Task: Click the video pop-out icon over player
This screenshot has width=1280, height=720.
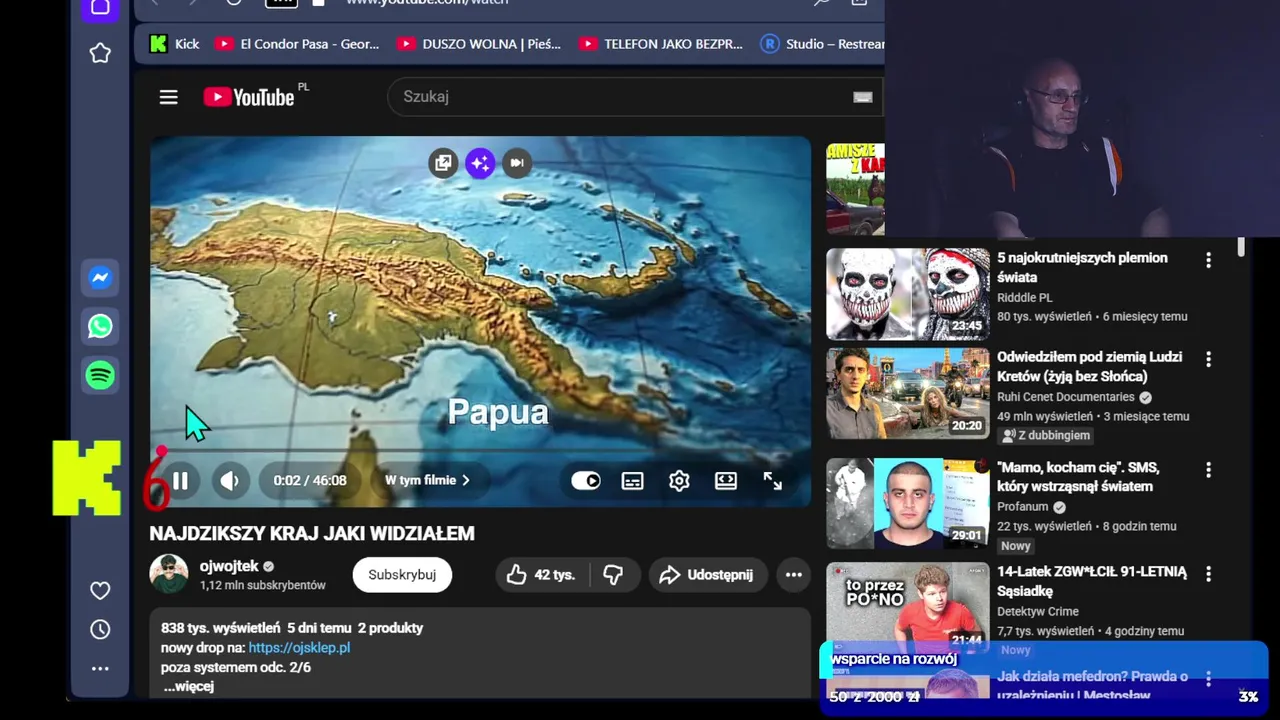Action: pos(443,163)
